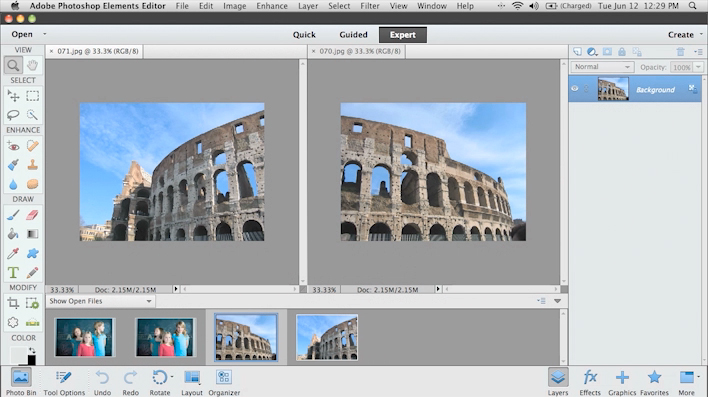The height and width of the screenshot is (397, 708).
Task: Select the Spot Healing Brush tool
Action: [x=32, y=146]
